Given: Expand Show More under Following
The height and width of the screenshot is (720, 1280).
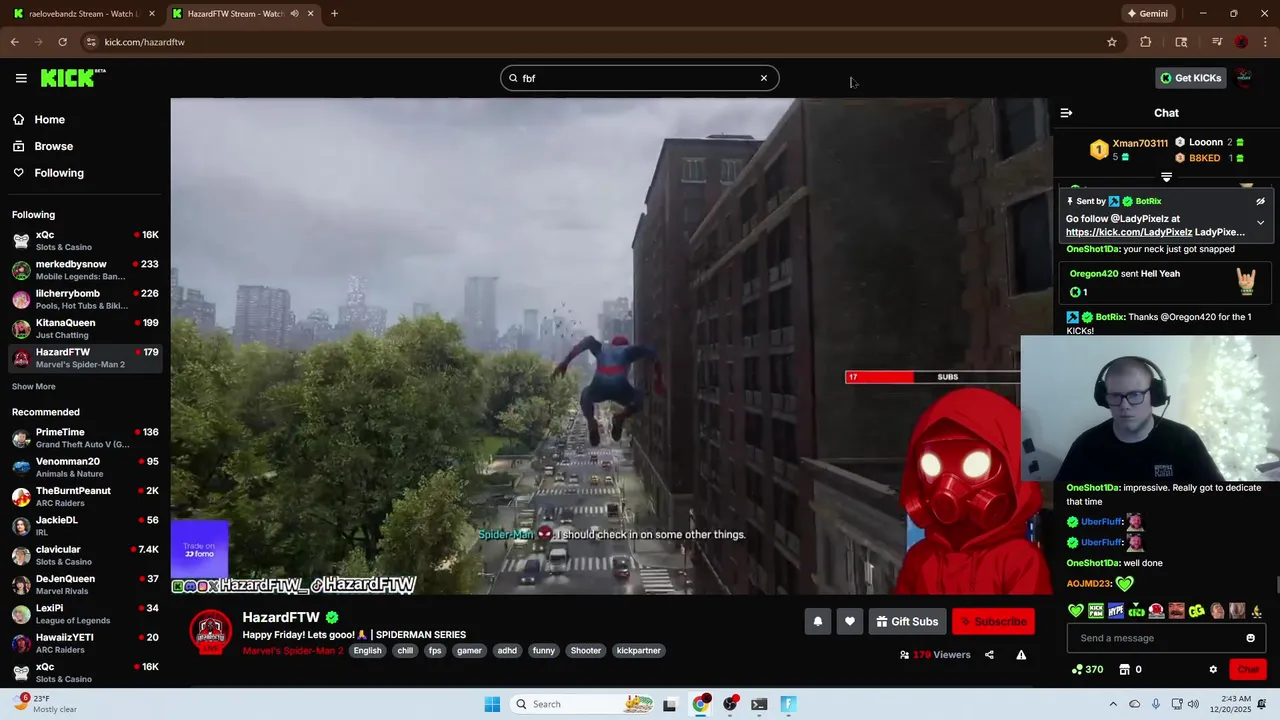Looking at the screenshot, I should (34, 387).
